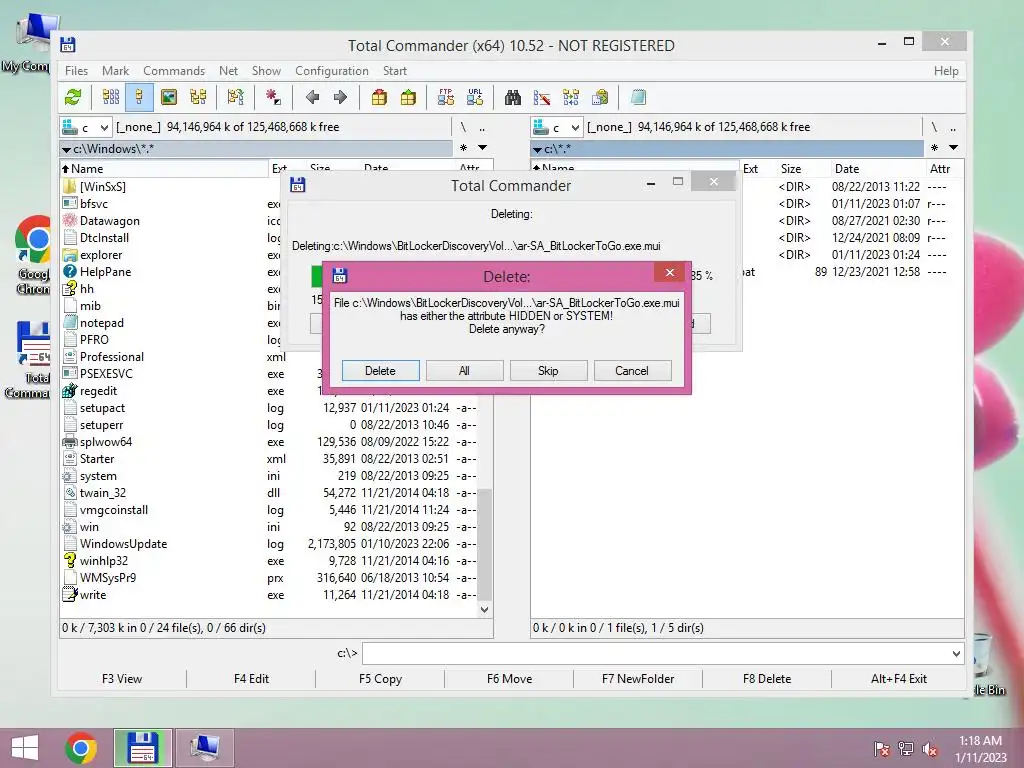
Task: Show the directory tree toolbar icon
Action: [x=198, y=98]
